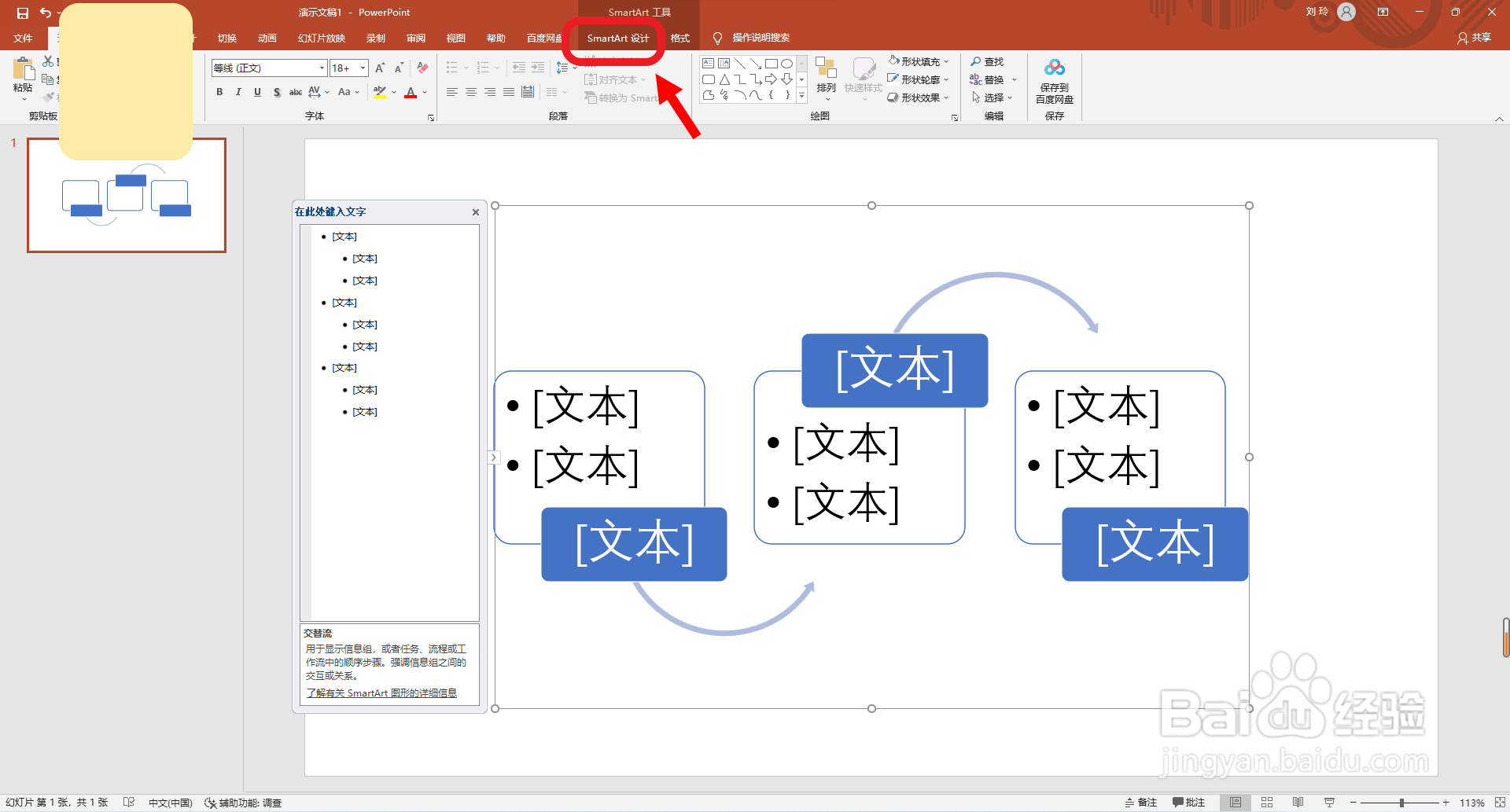Open character spacing AV dropdown
The height and width of the screenshot is (812, 1510).
(x=319, y=92)
